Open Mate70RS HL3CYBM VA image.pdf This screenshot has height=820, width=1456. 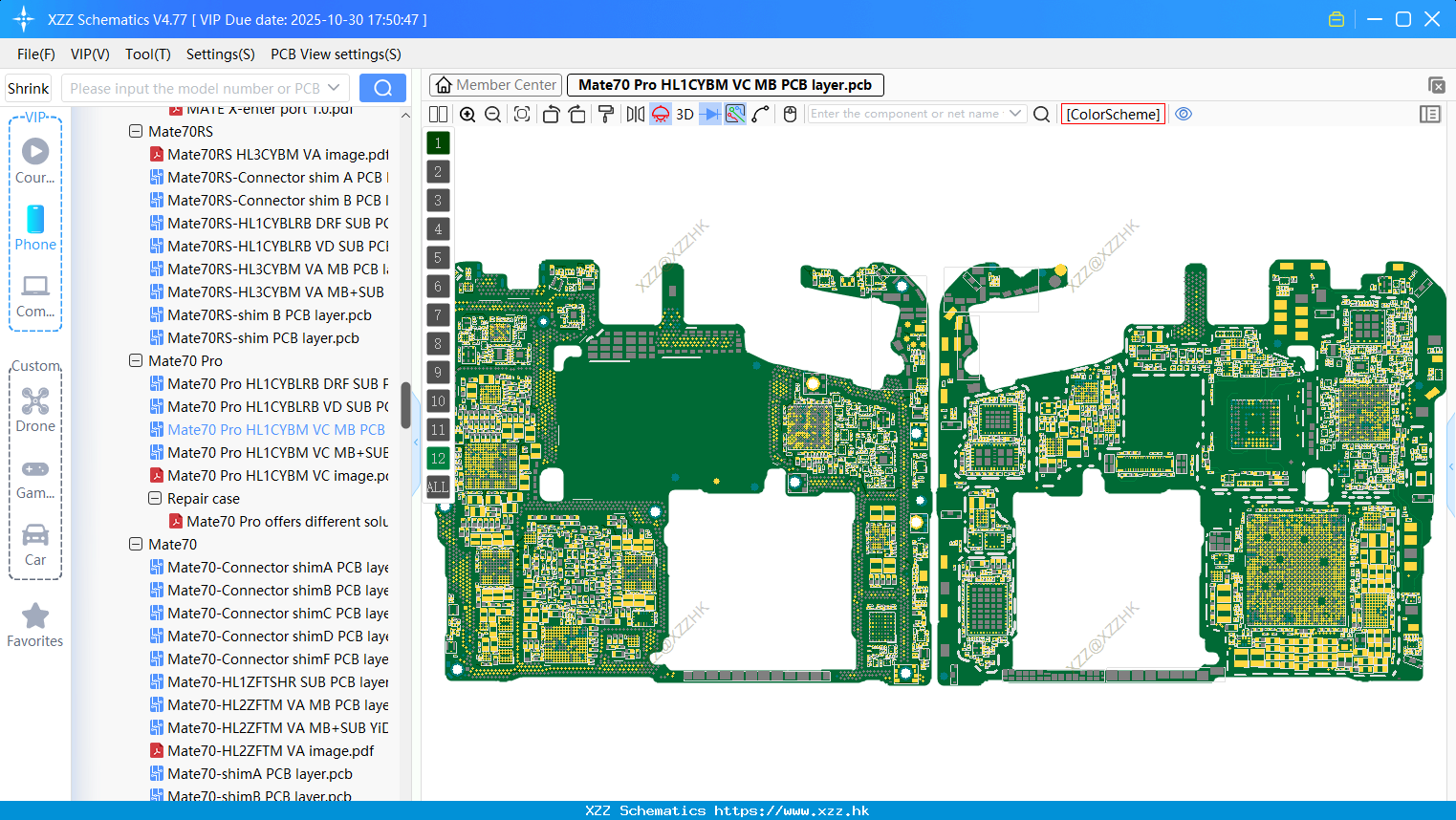coord(270,155)
